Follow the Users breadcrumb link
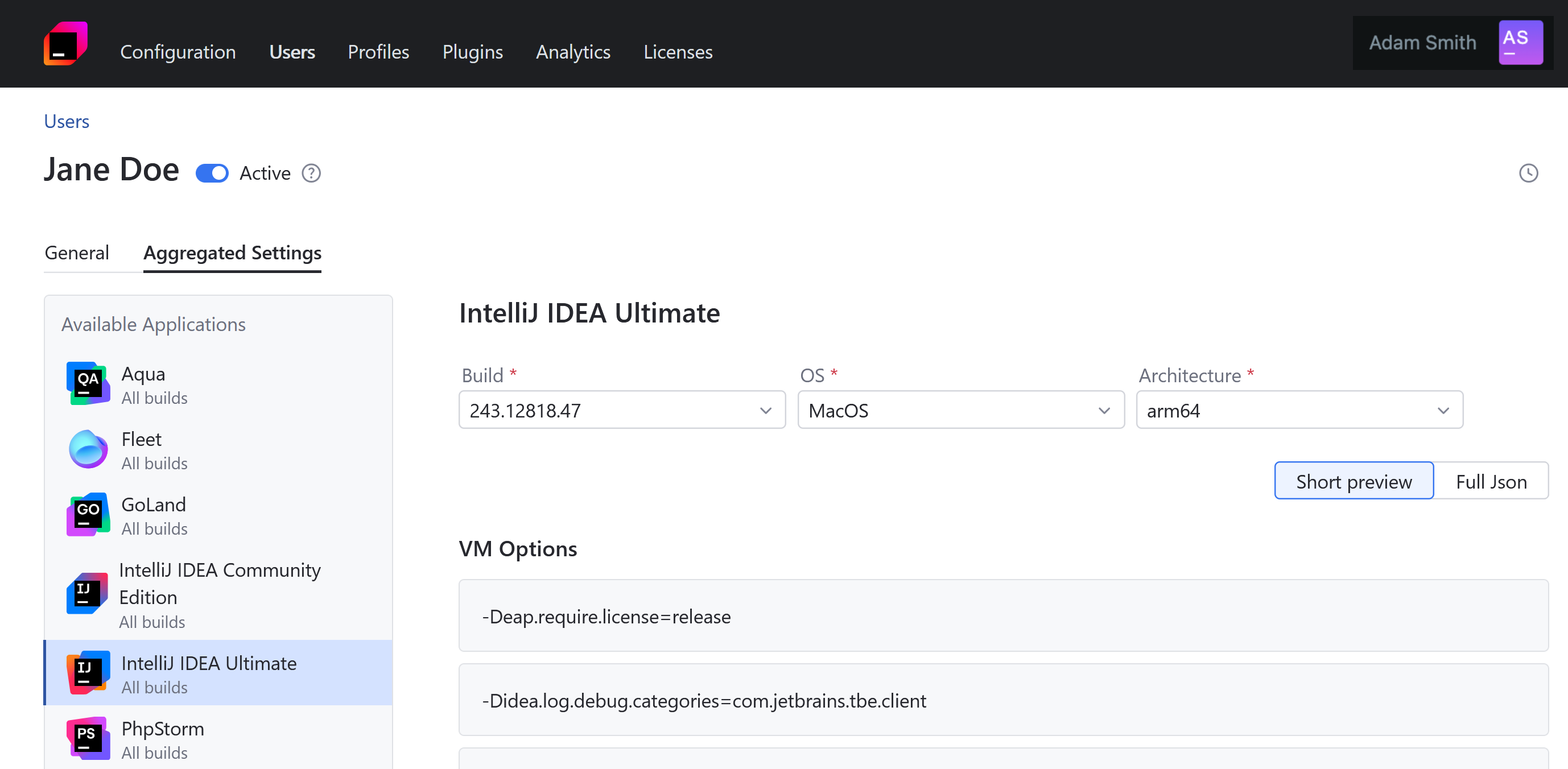Image resolution: width=1568 pixels, height=769 pixels. (67, 122)
